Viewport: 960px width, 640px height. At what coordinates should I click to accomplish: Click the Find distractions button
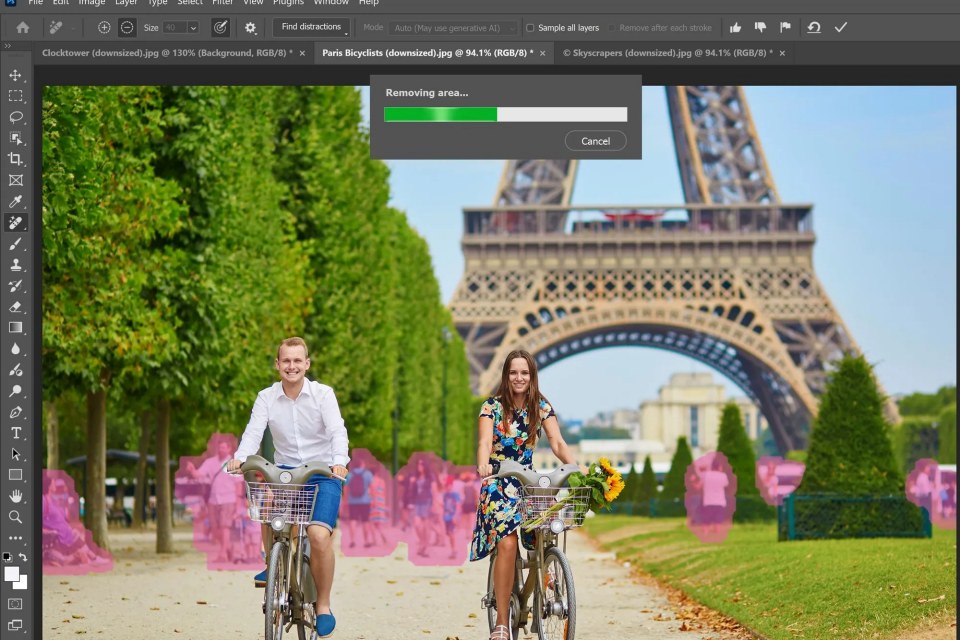(x=312, y=27)
